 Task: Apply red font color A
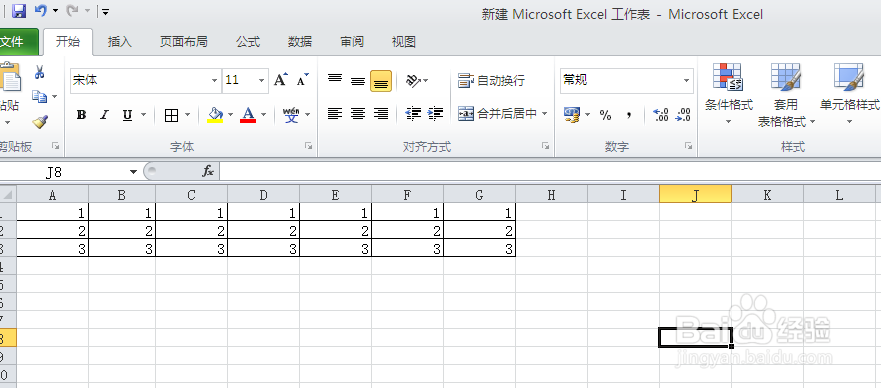[248, 115]
